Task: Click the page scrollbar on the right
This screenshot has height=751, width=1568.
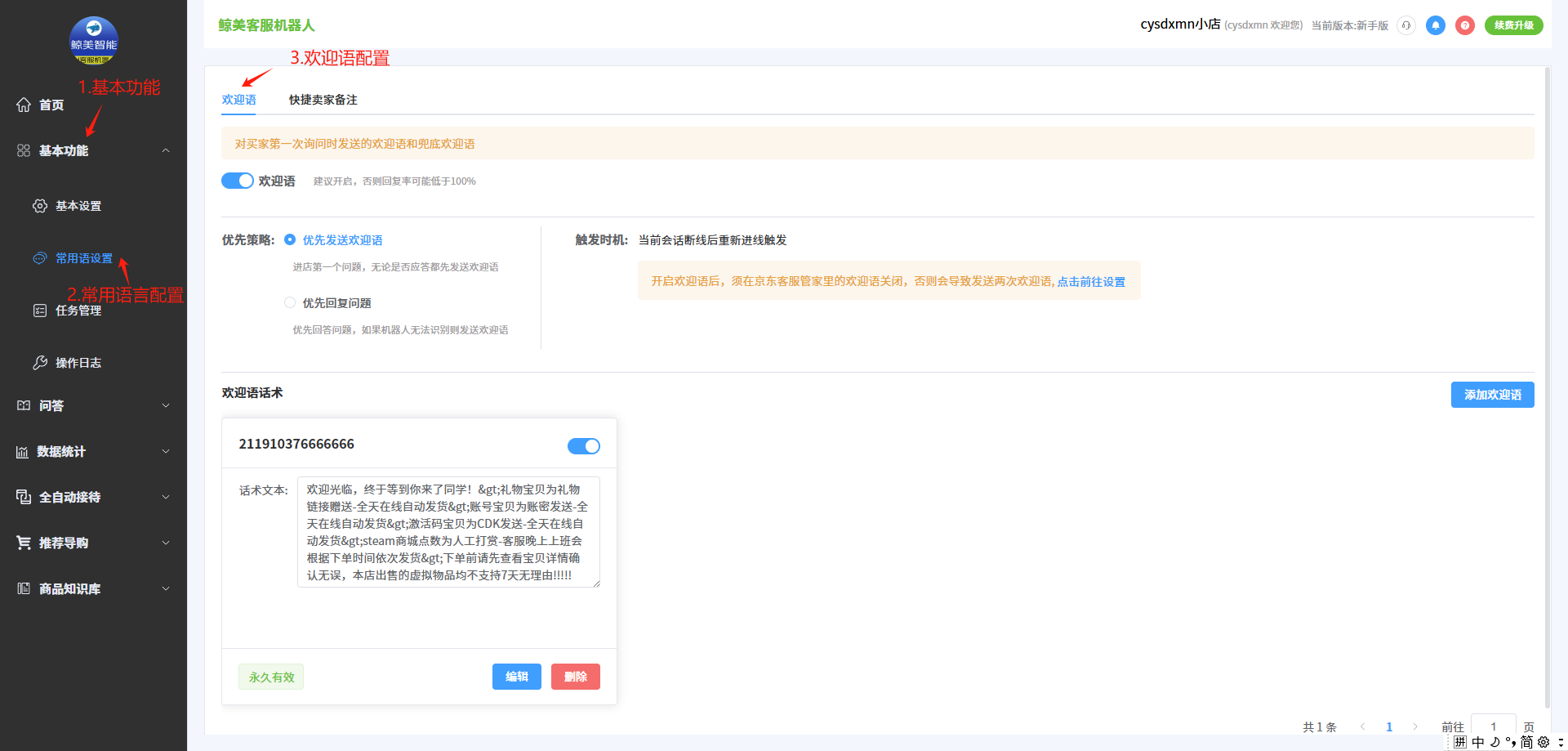Action: pos(1547,384)
